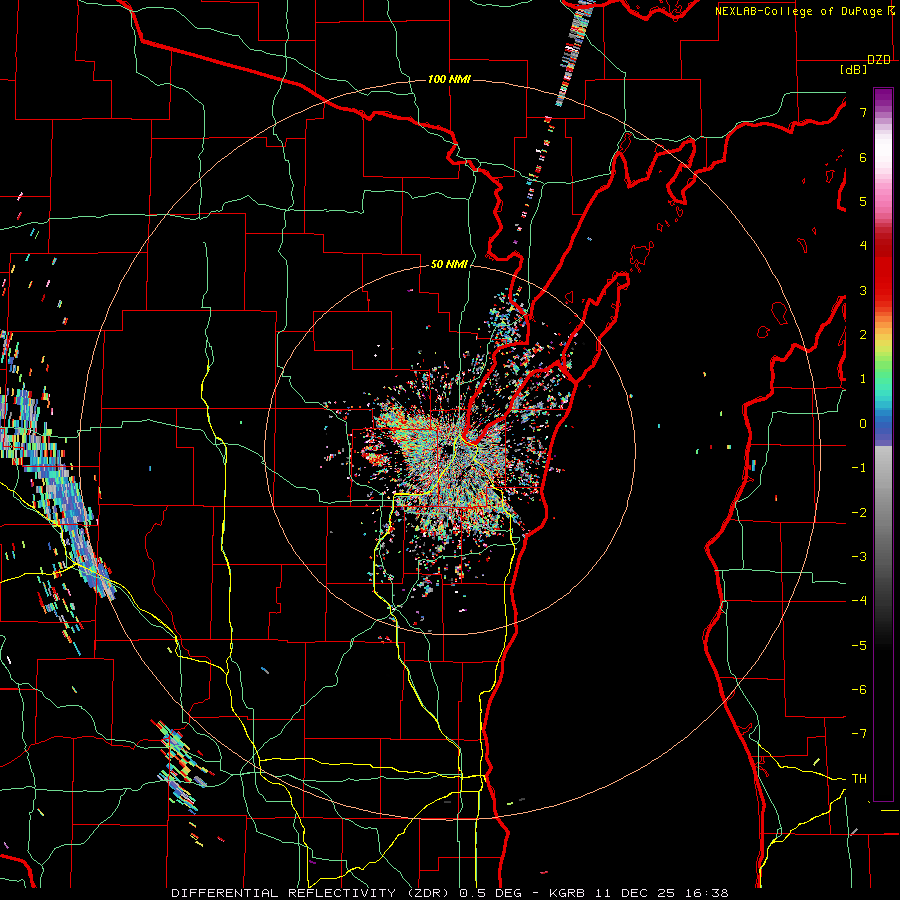Screen dimensions: 900x900
Task: Click the [dB] unit label
Action: tap(853, 70)
